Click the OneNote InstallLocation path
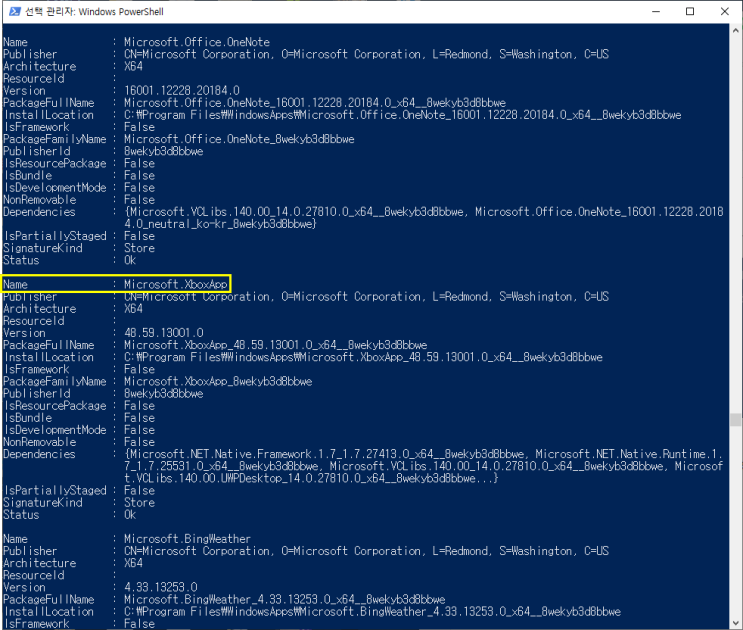The height and width of the screenshot is (630, 743). (403, 115)
